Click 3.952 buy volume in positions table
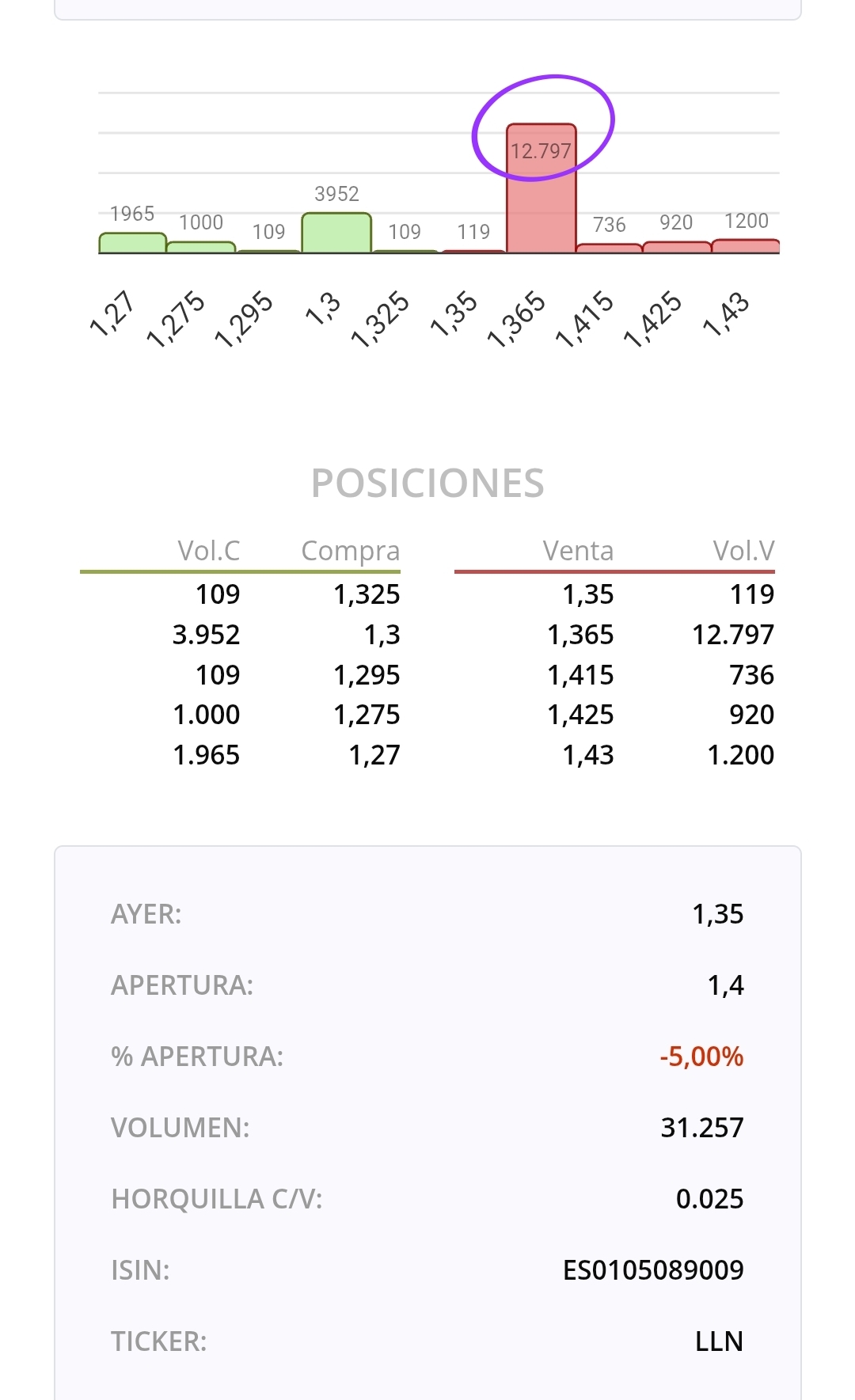 207,635
